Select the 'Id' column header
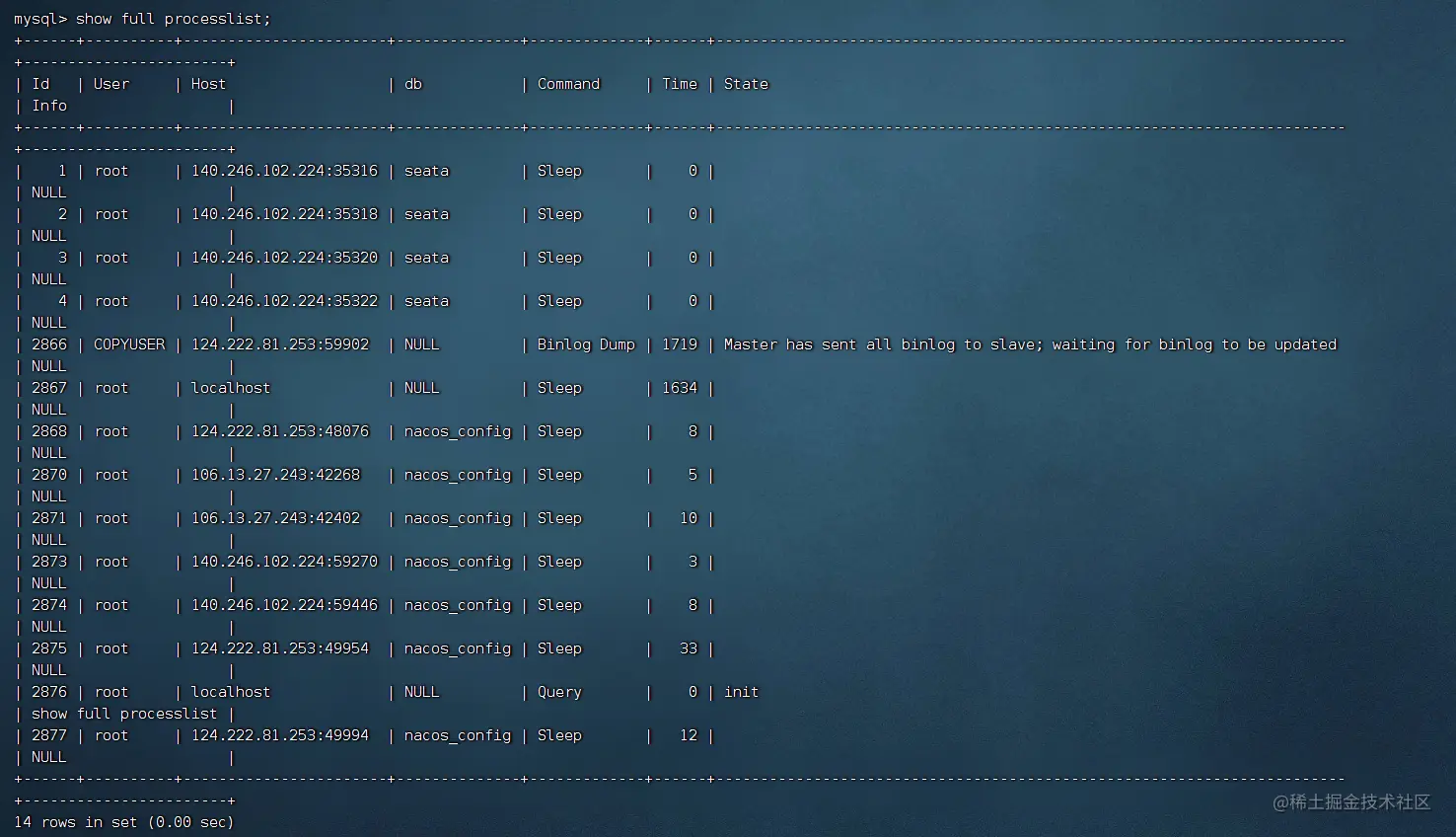1456x837 pixels. coord(40,84)
